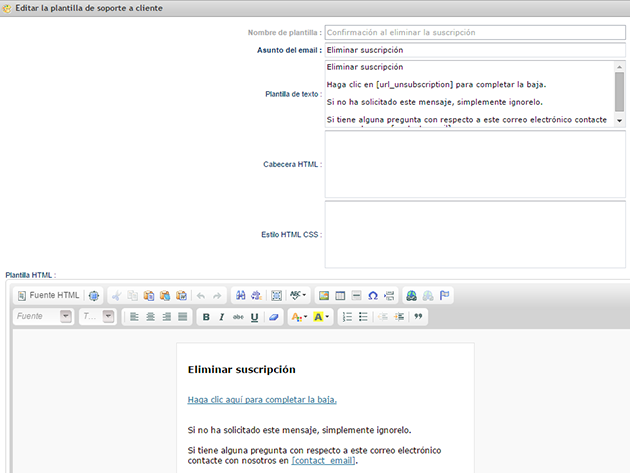Click the Asunto del email field

pos(475,50)
